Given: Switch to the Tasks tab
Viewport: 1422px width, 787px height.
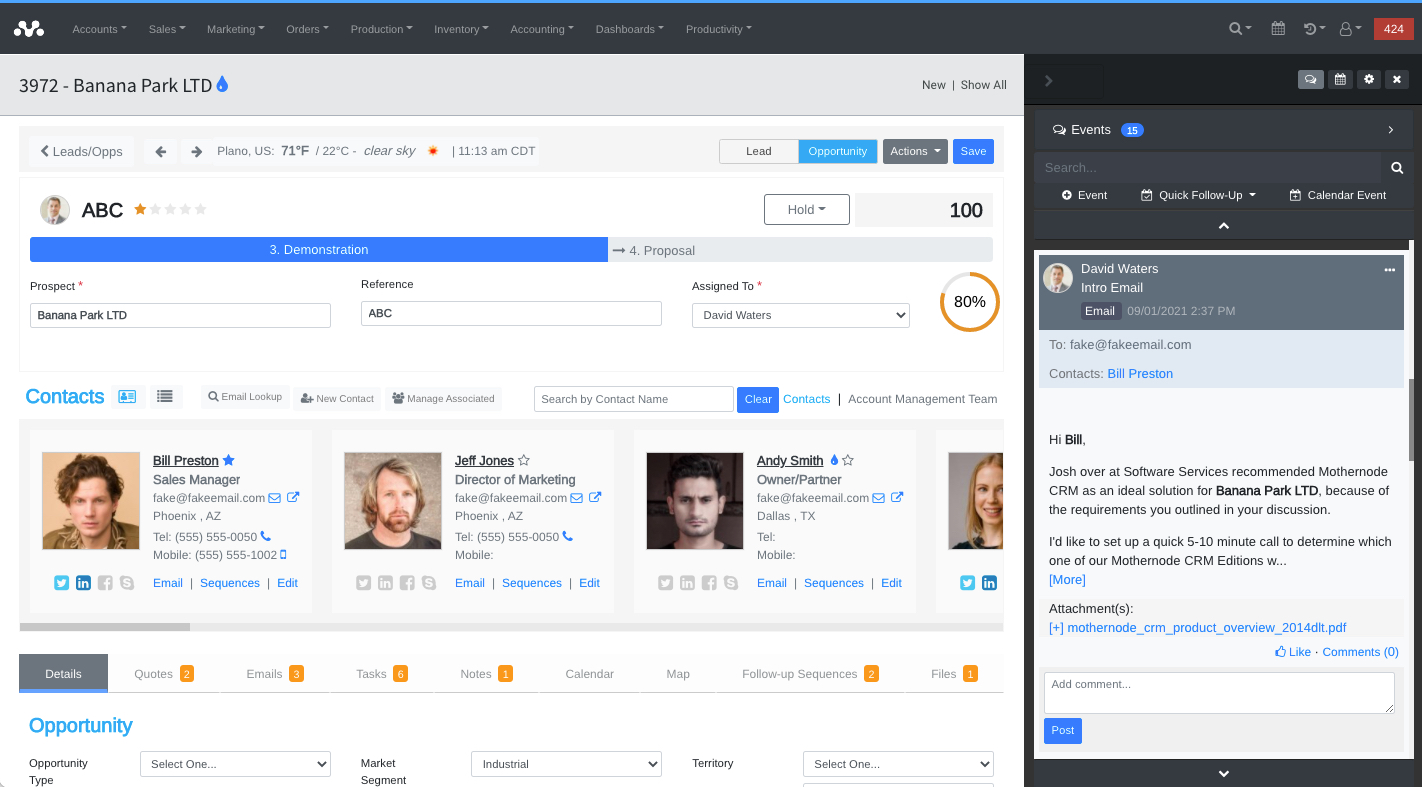Looking at the screenshot, I should pos(381,674).
